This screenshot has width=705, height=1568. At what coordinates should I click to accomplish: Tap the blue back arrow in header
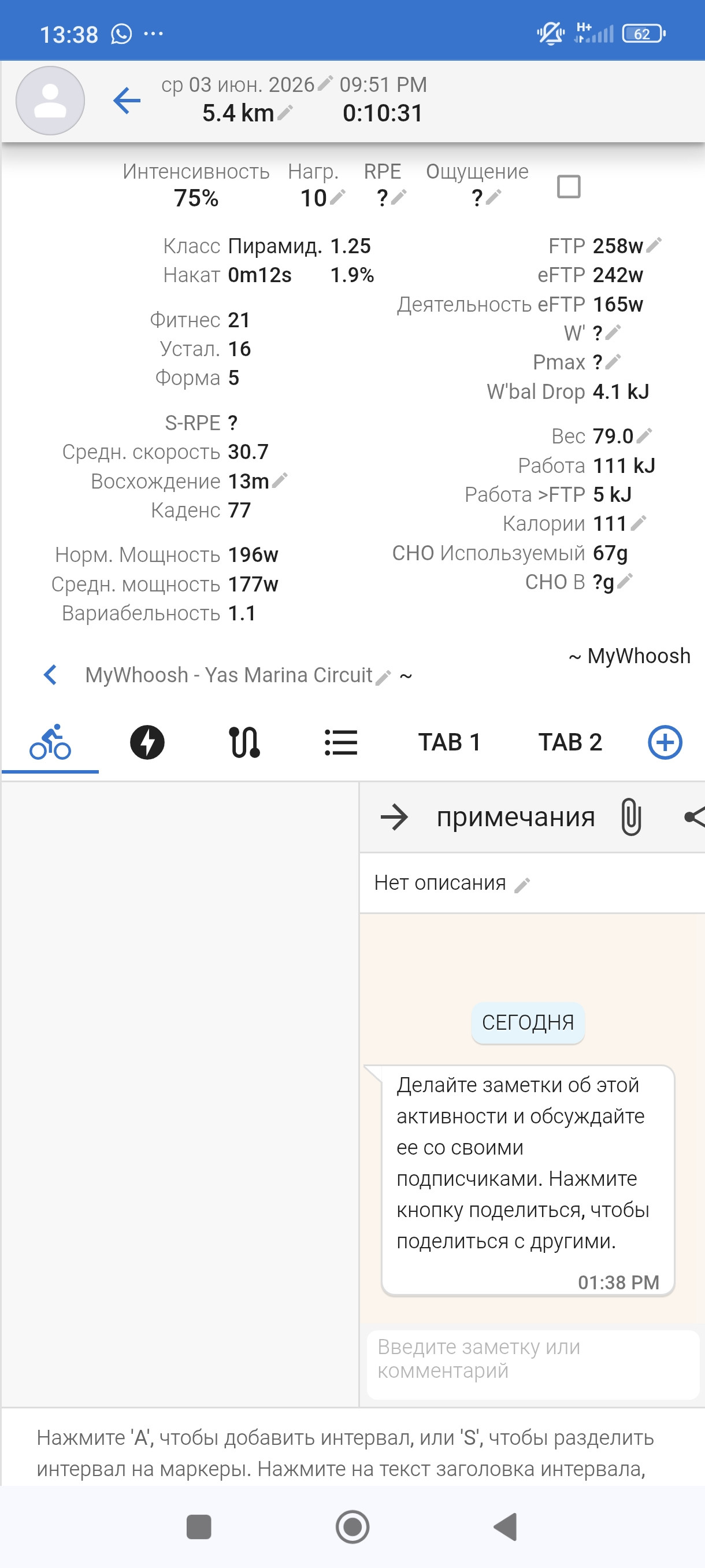(x=127, y=101)
